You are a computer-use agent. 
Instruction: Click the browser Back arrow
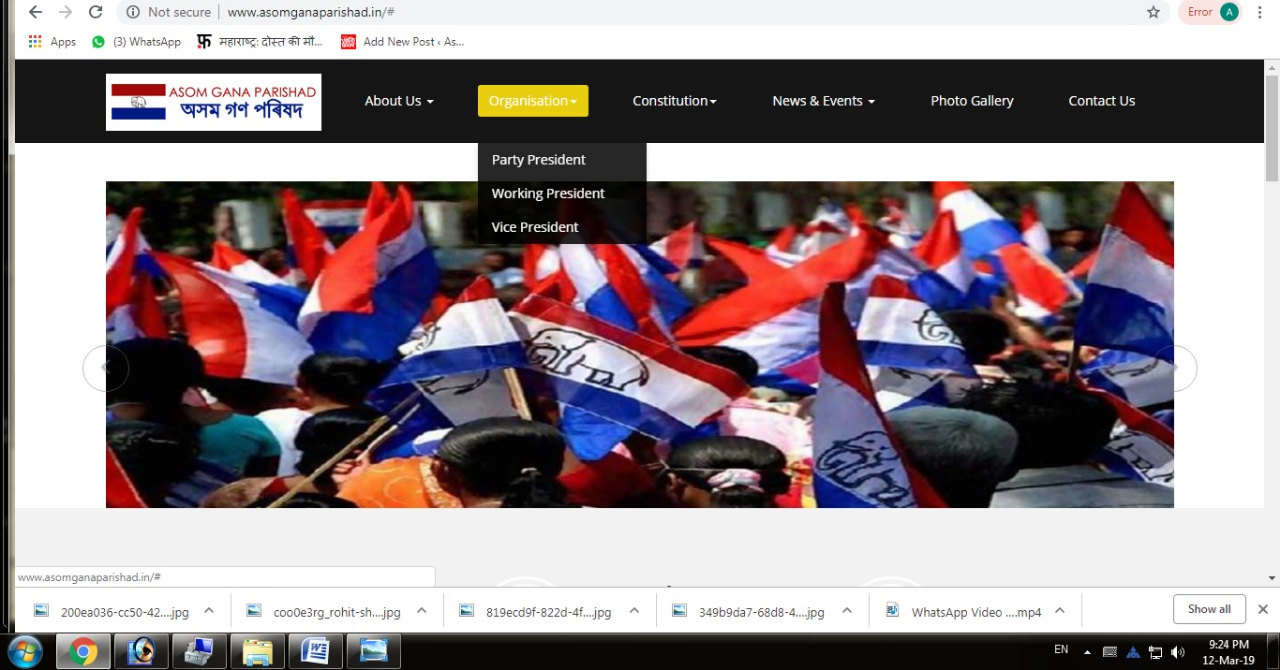tap(35, 12)
